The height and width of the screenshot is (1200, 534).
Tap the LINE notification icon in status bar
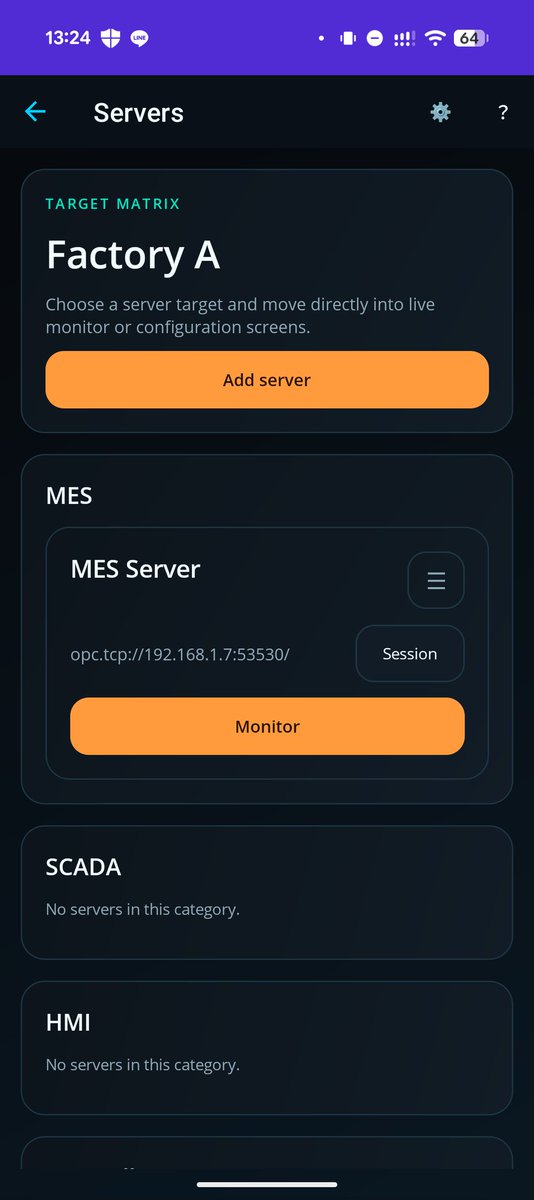(140, 38)
